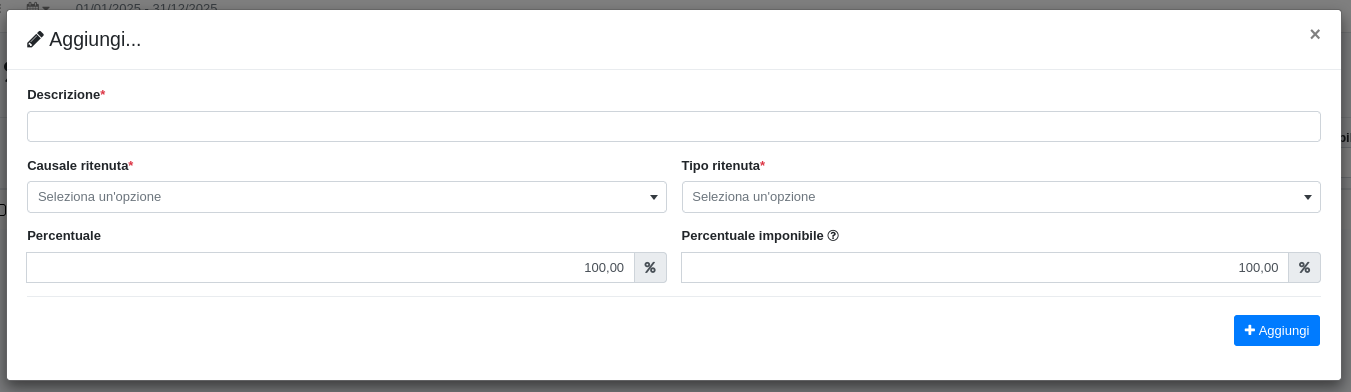Click the Percentuale imponibile label text
Screen dimensions: 1351x392
point(753,236)
